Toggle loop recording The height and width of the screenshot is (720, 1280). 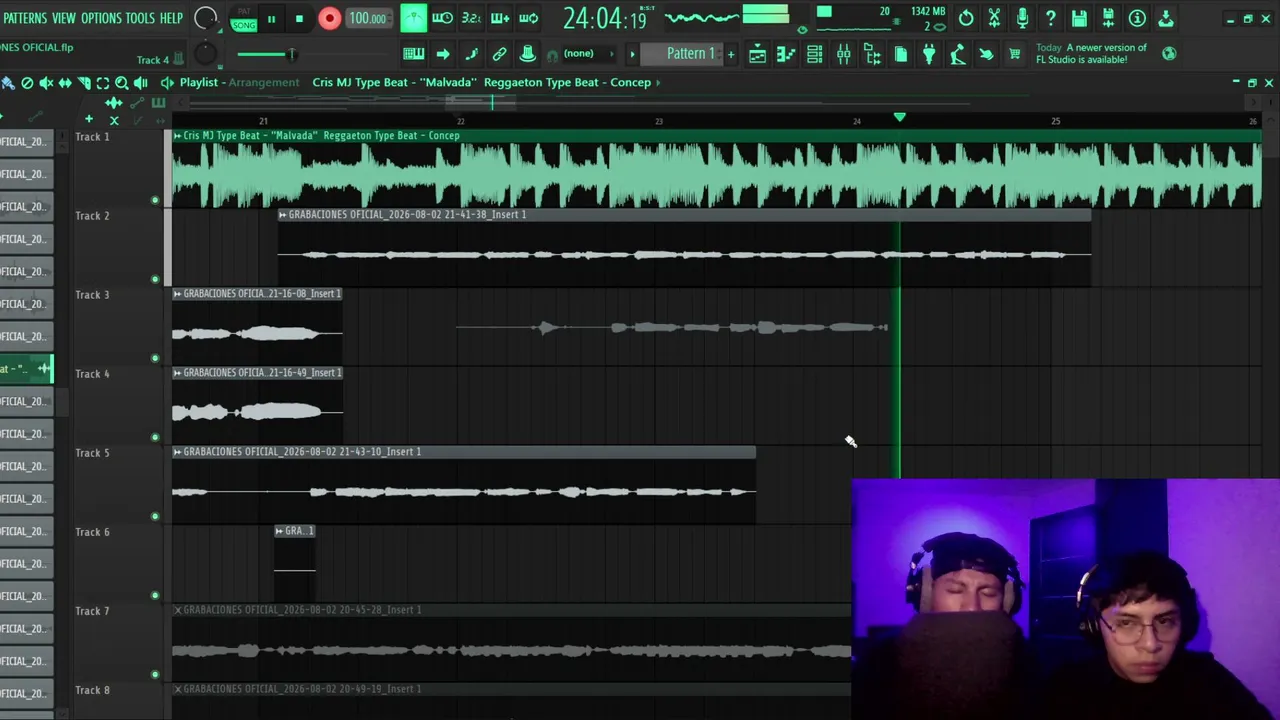click(x=529, y=18)
